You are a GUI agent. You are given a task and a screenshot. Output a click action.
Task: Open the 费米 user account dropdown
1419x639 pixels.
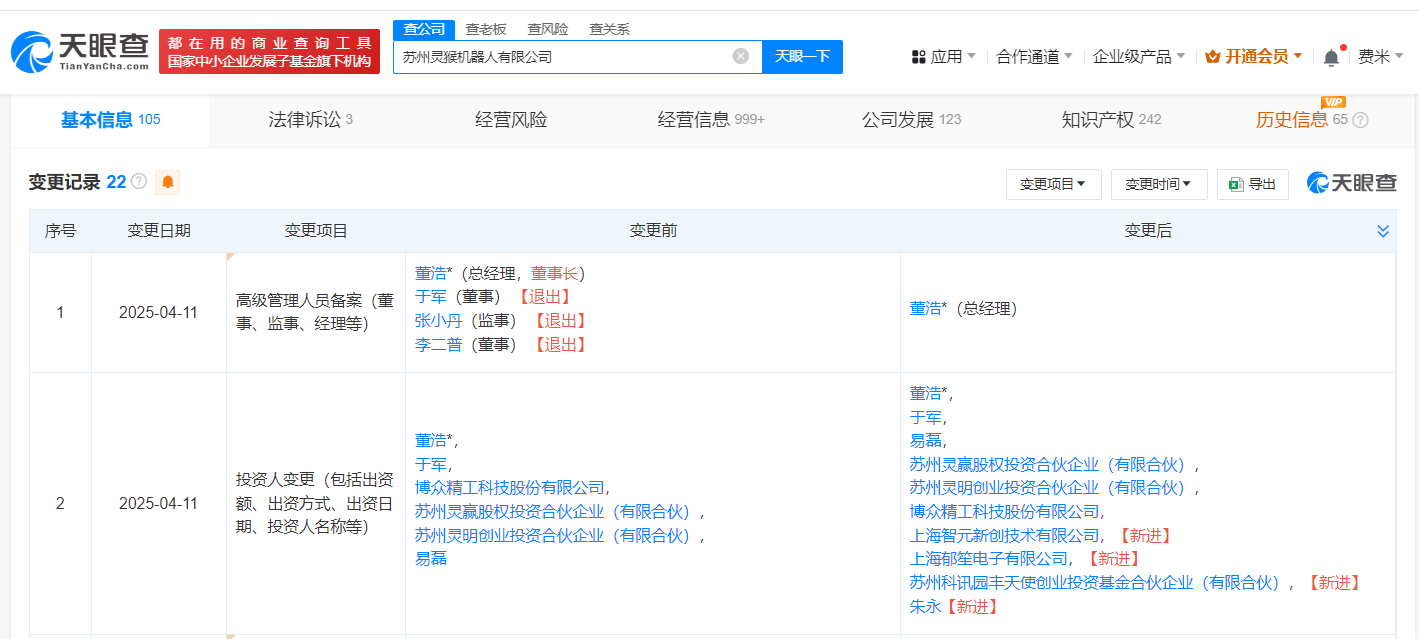(1381, 57)
